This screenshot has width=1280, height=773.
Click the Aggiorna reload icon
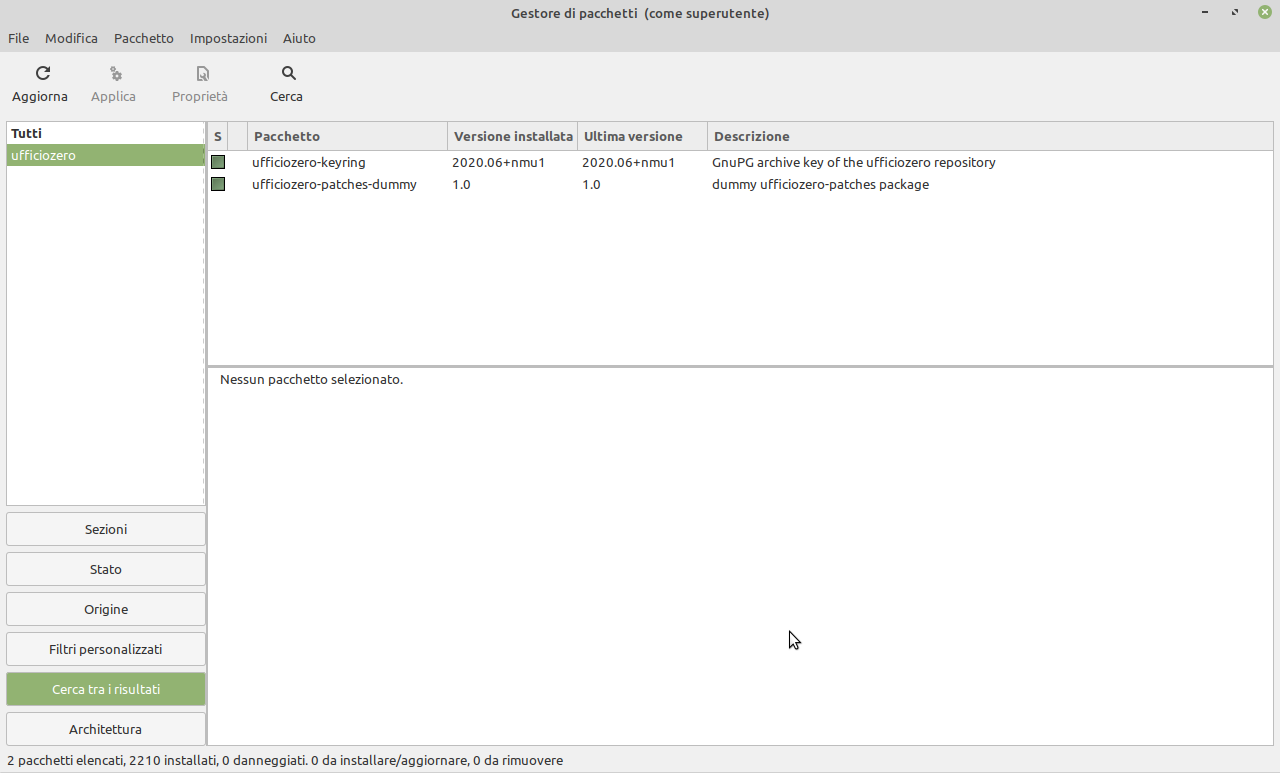(42, 73)
